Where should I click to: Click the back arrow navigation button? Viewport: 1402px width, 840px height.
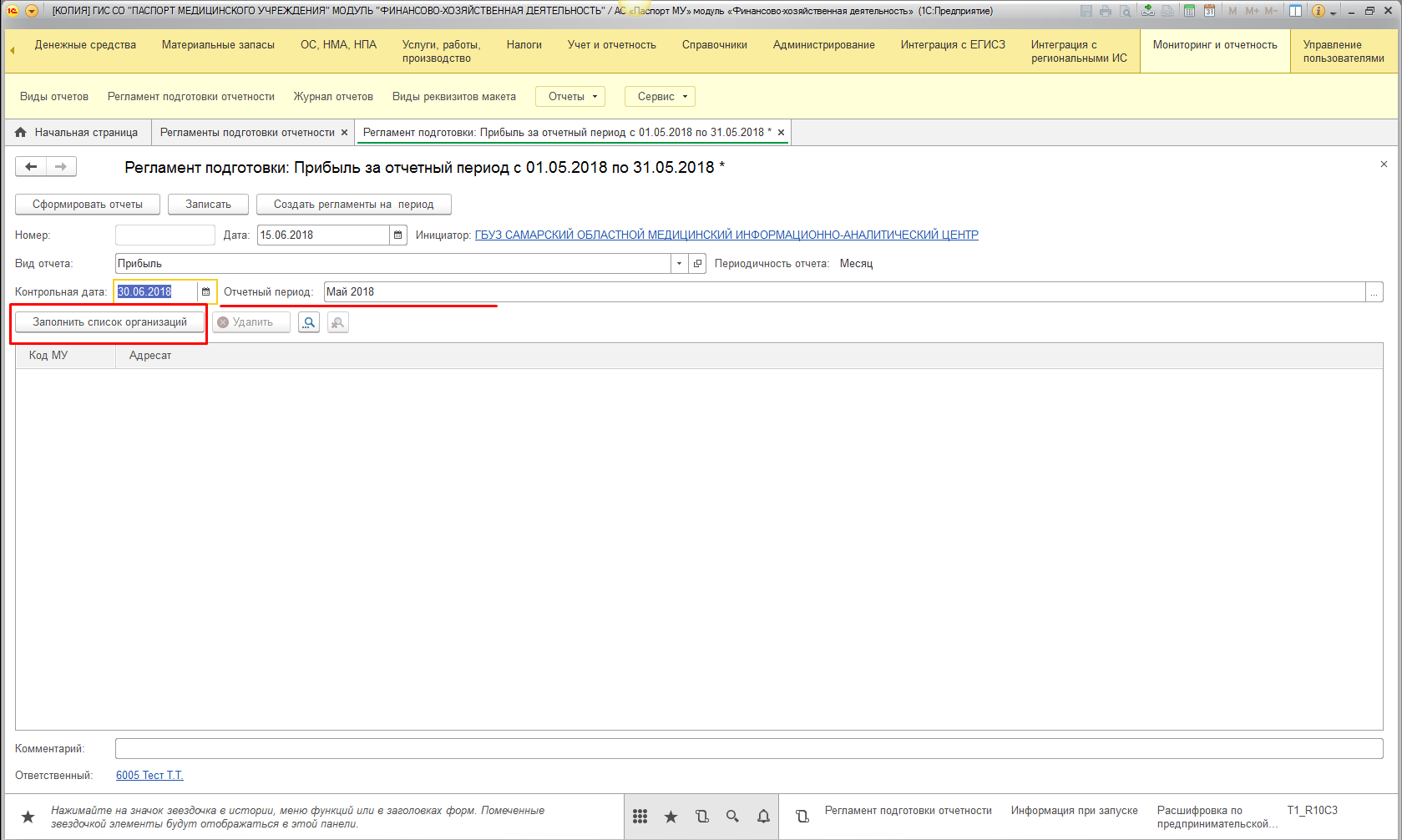pyautogui.click(x=31, y=167)
